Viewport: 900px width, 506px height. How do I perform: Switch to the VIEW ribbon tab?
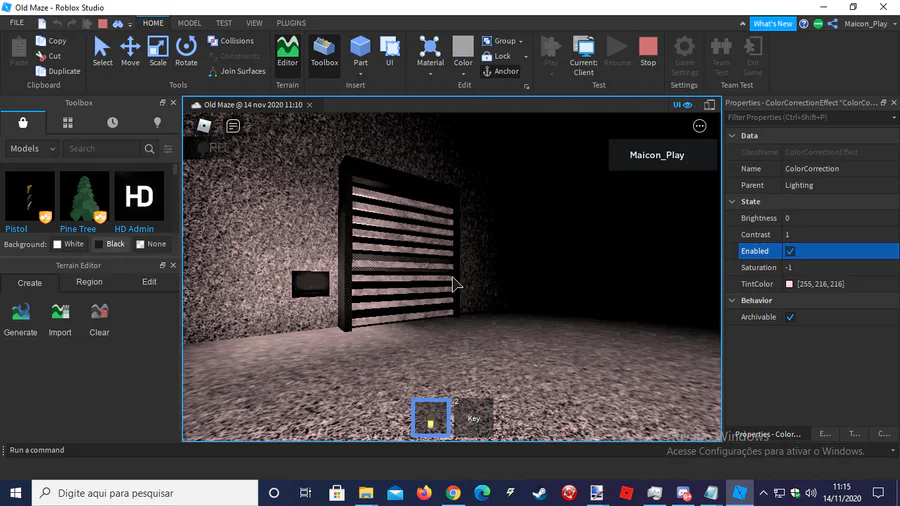pyautogui.click(x=254, y=23)
